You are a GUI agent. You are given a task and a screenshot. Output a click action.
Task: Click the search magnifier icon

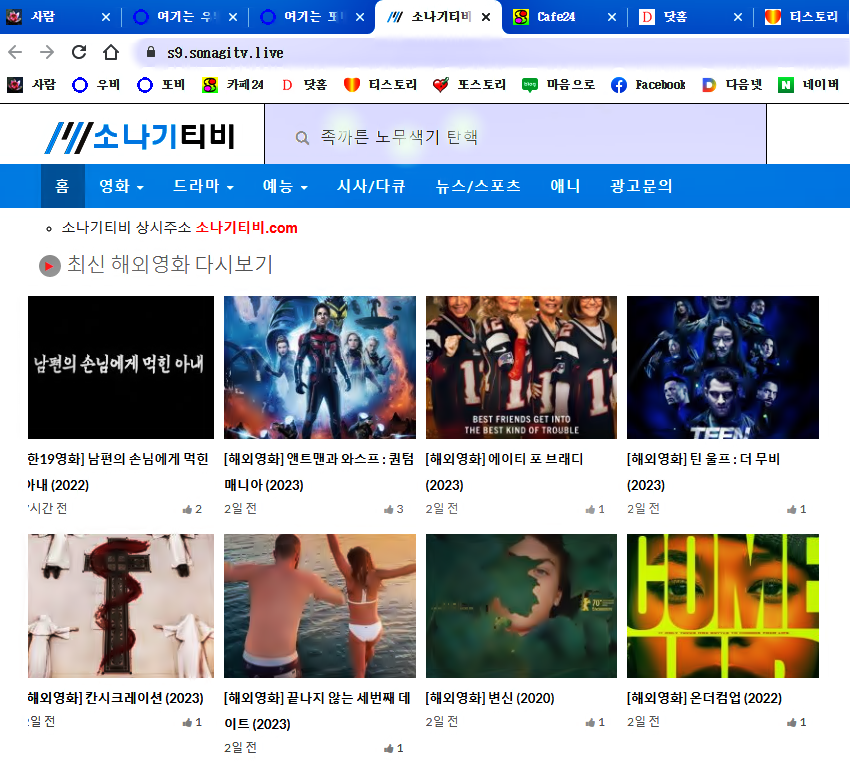coord(302,138)
